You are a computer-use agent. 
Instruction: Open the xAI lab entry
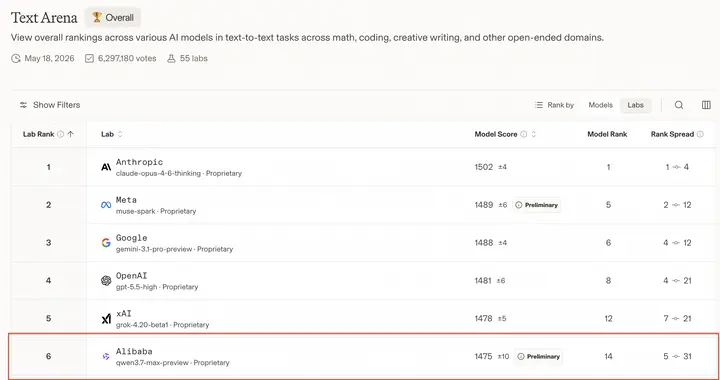coord(124,313)
